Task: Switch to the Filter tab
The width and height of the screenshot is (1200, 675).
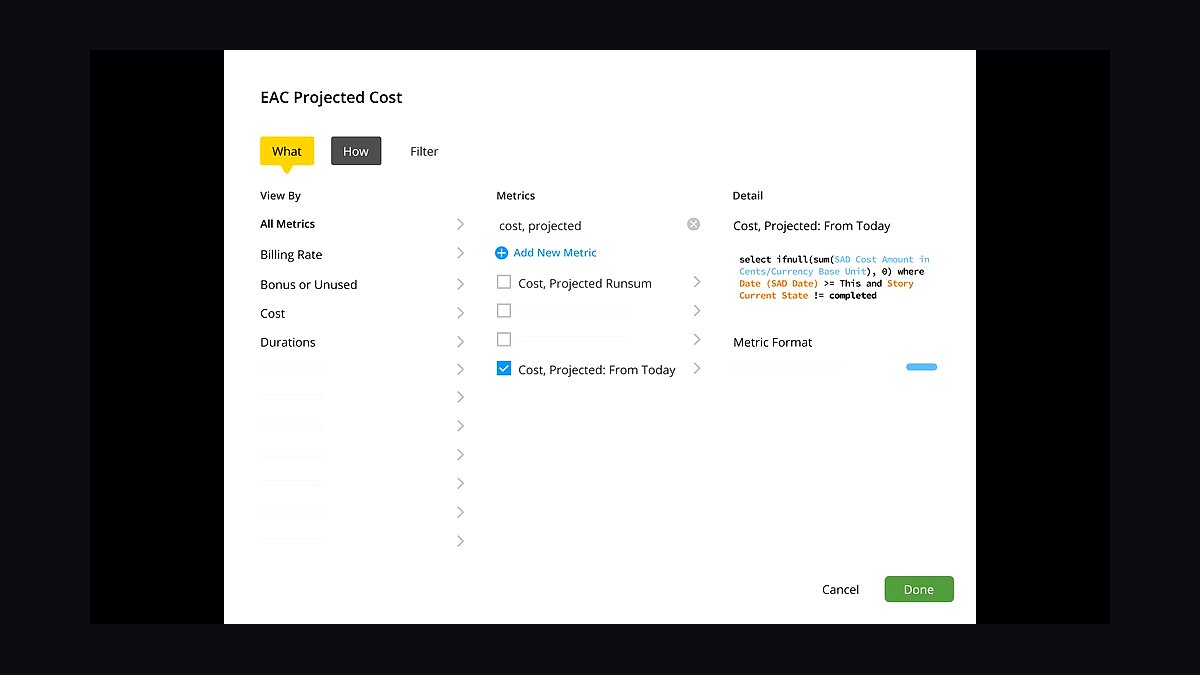Action: (424, 151)
